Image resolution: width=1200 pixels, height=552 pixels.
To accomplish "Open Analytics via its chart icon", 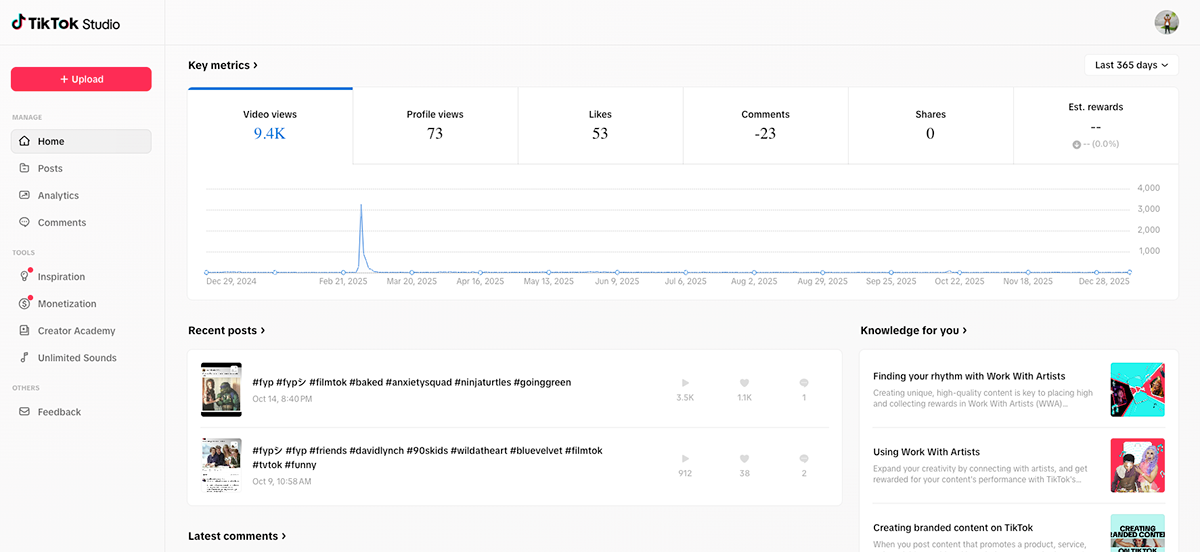I will 25,196.
